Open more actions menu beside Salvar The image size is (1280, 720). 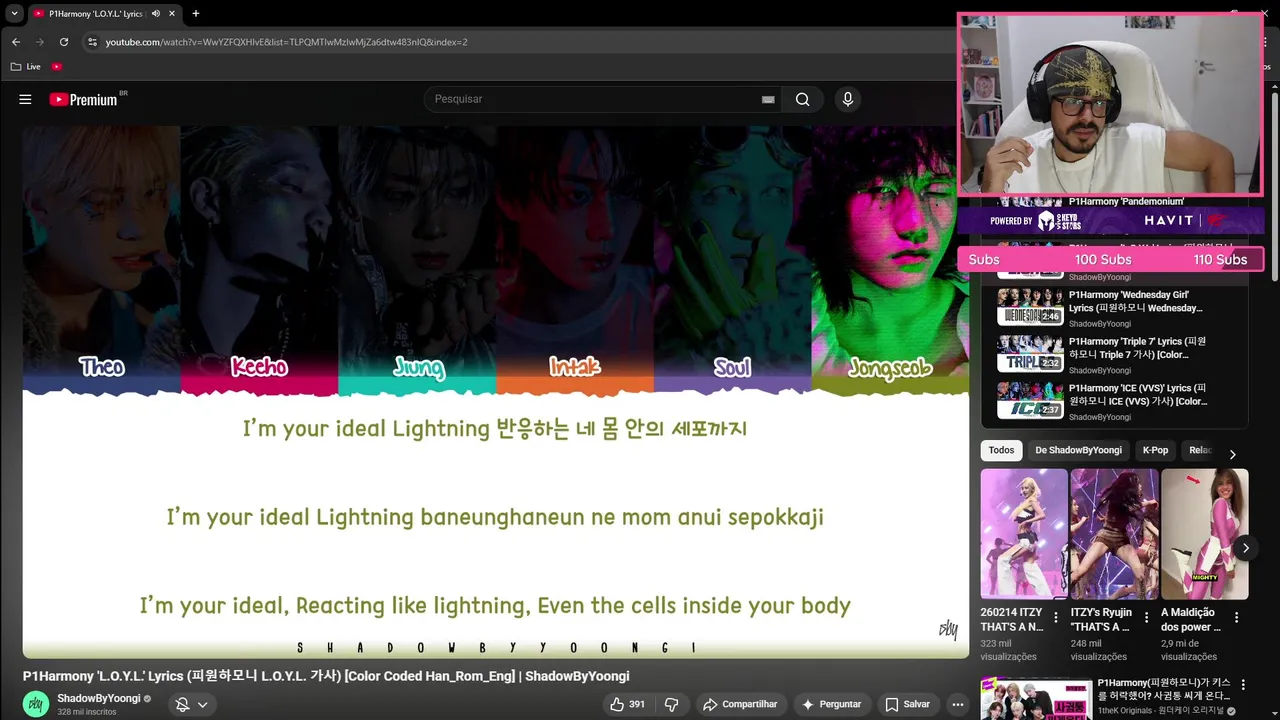tap(958, 704)
